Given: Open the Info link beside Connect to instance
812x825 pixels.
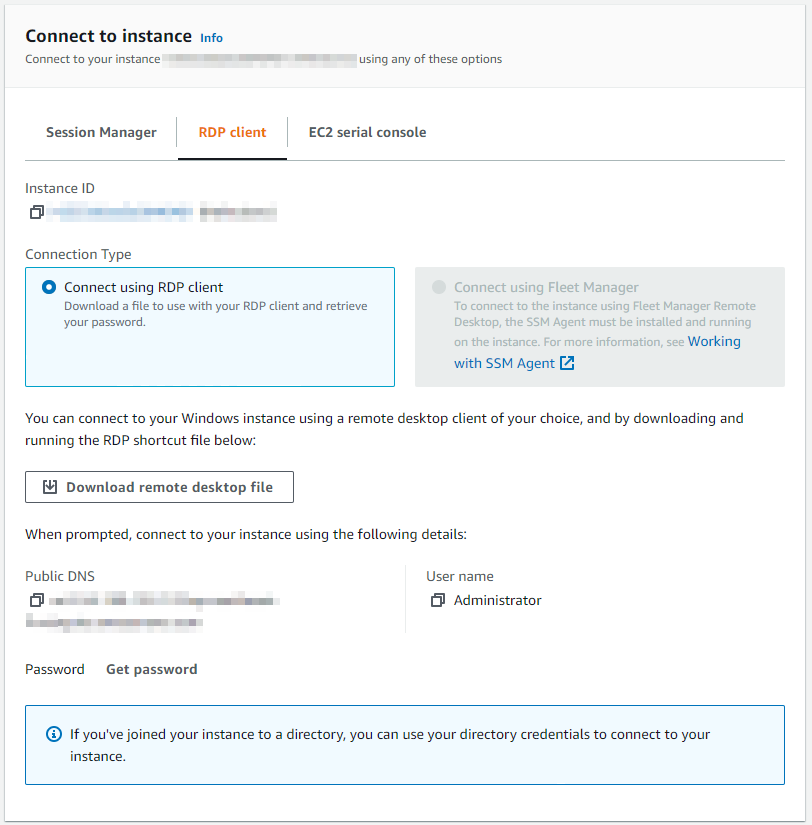Looking at the screenshot, I should 212,38.
